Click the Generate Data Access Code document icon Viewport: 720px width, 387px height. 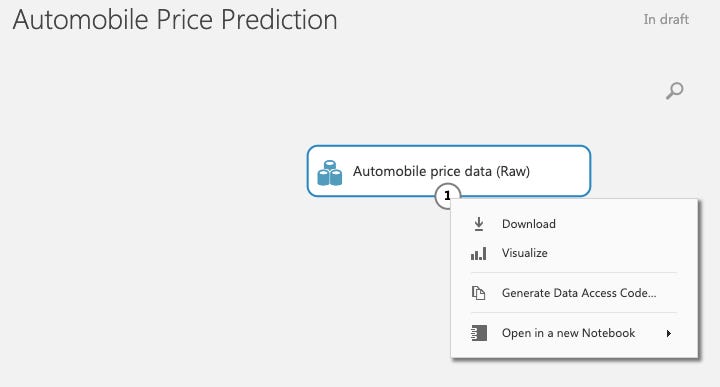(478, 293)
